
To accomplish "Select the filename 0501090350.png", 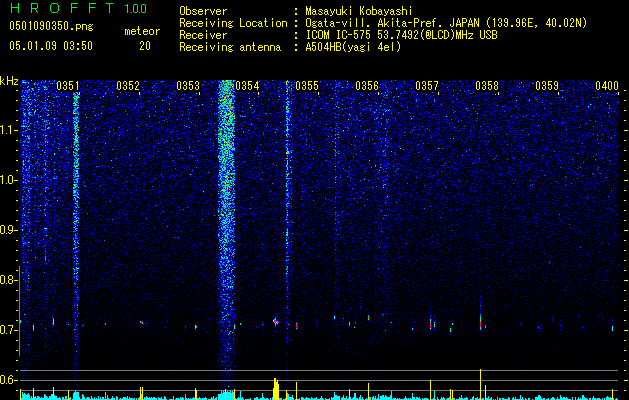I will click(51, 27).
